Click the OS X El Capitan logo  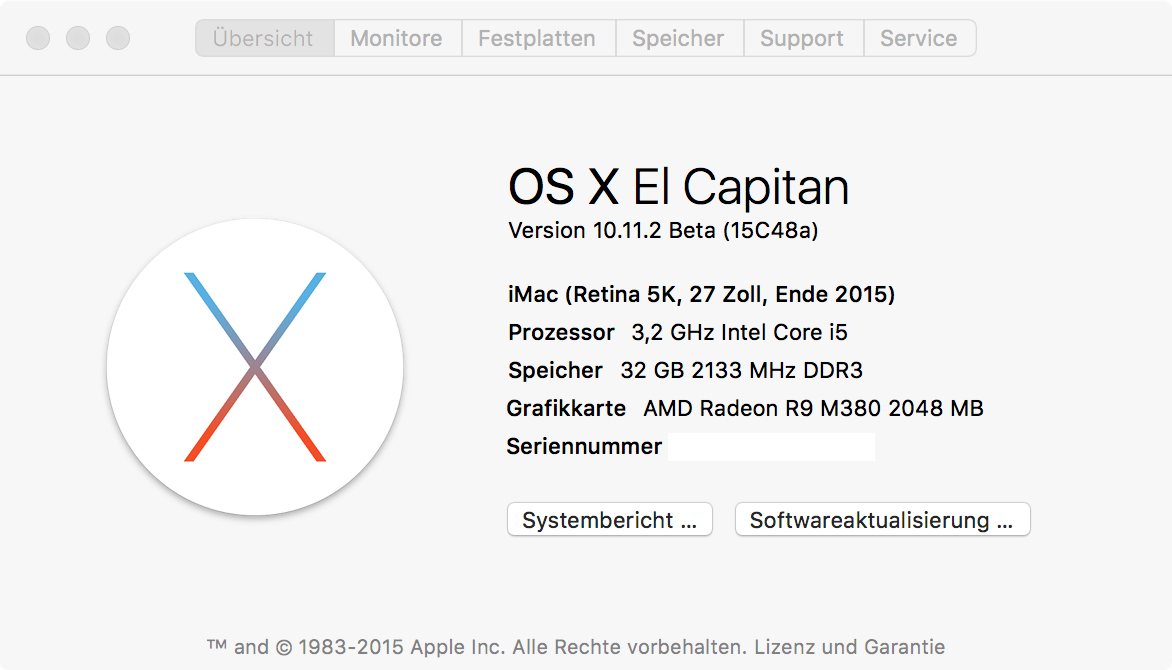pyautogui.click(x=255, y=367)
